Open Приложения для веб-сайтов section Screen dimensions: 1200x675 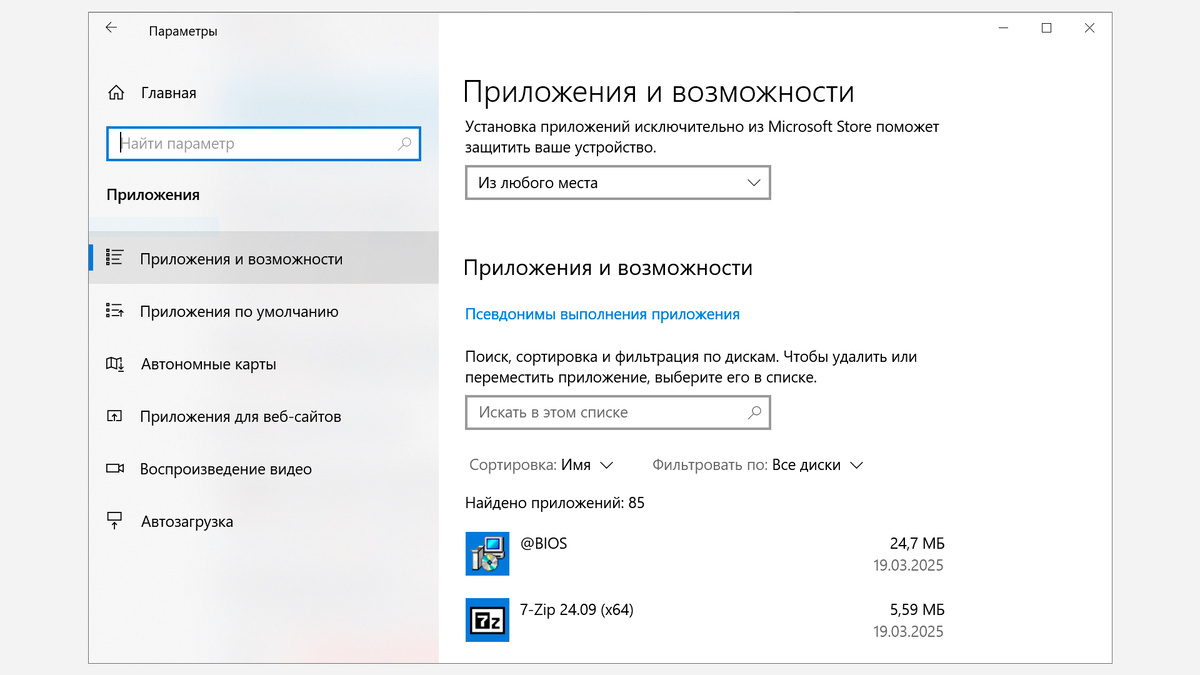(x=264, y=416)
